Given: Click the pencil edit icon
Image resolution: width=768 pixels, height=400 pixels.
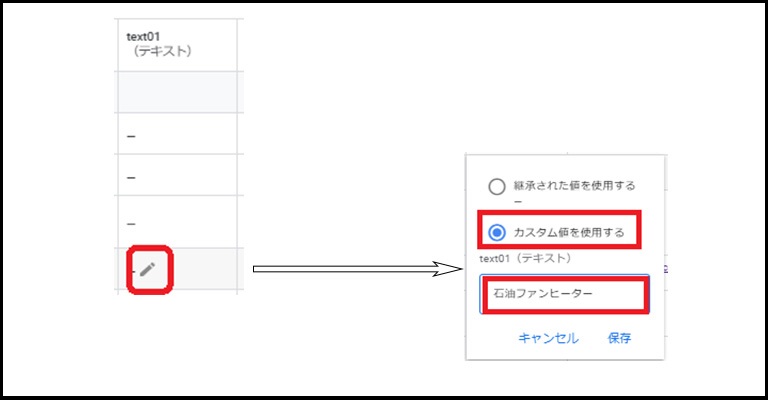Looking at the screenshot, I should [x=148, y=268].
